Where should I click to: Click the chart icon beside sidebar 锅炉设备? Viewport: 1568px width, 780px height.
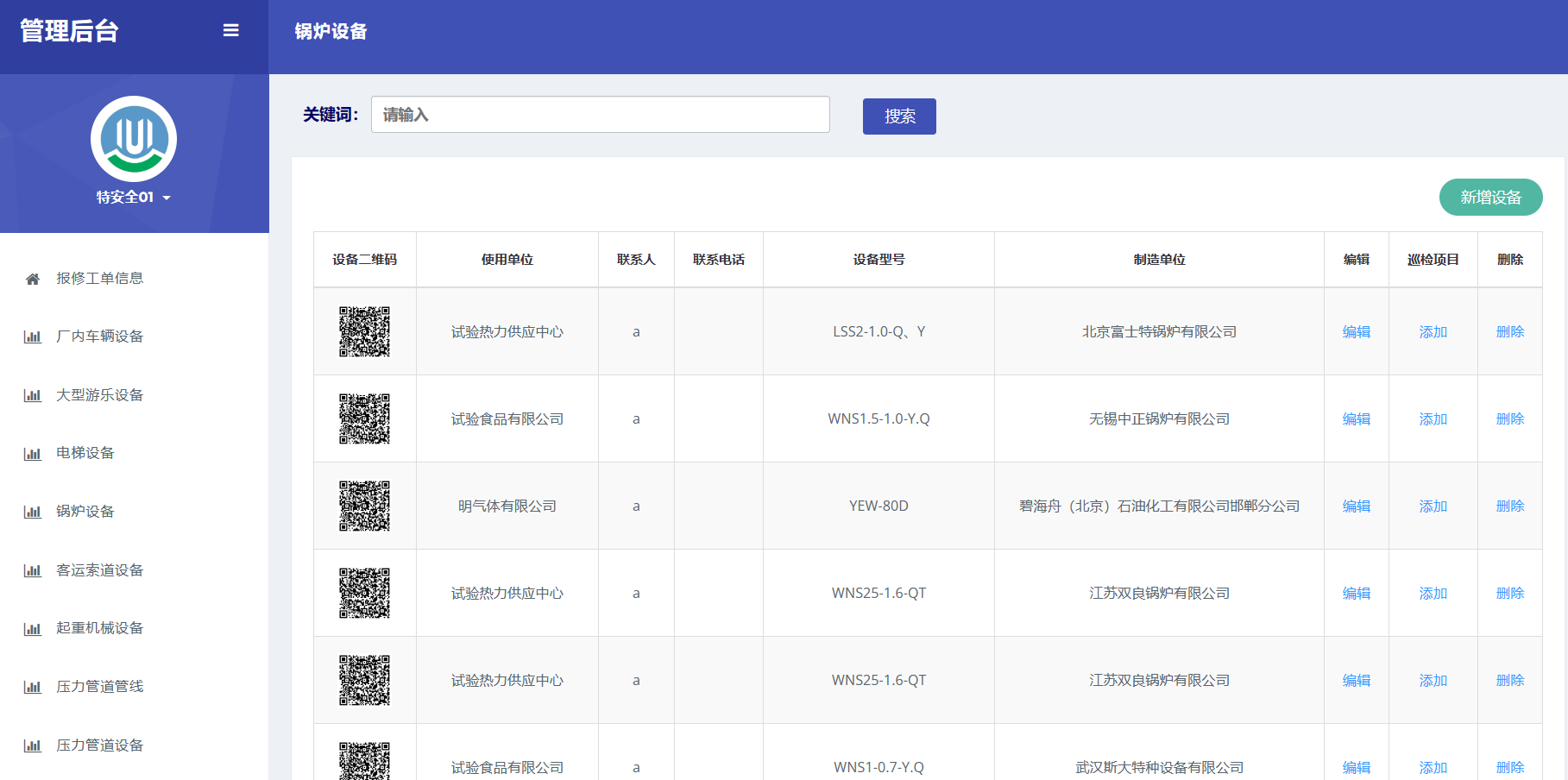point(33,512)
